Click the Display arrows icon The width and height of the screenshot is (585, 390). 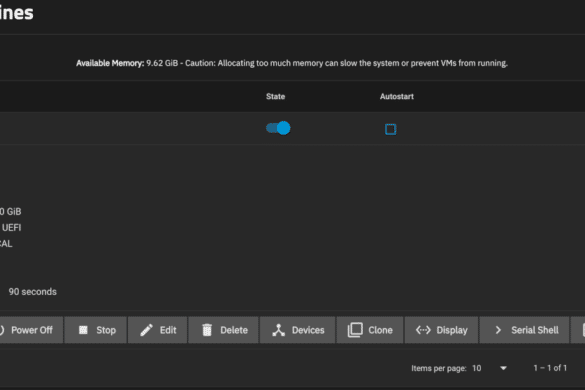423,330
